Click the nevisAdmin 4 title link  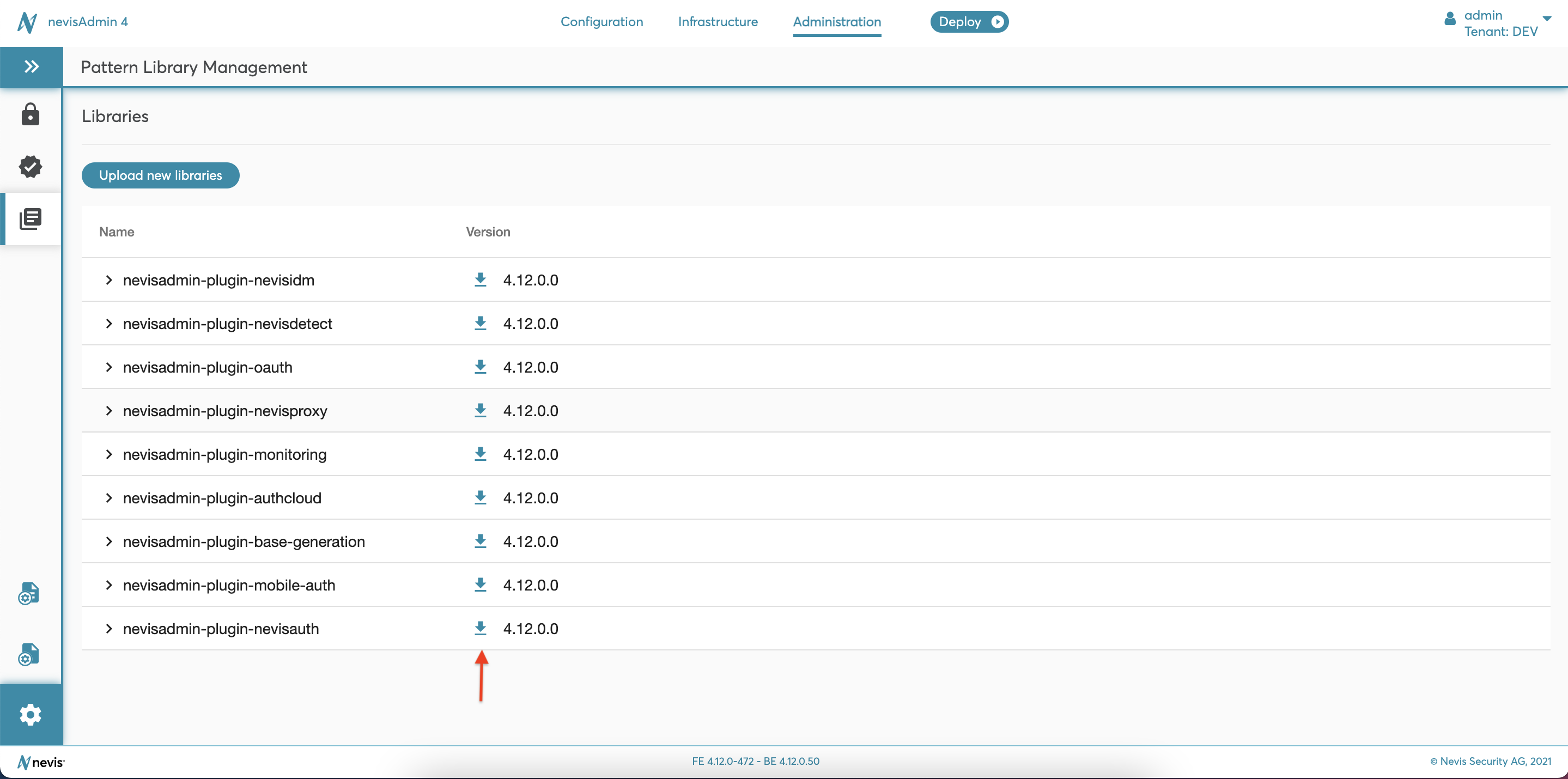tap(88, 22)
